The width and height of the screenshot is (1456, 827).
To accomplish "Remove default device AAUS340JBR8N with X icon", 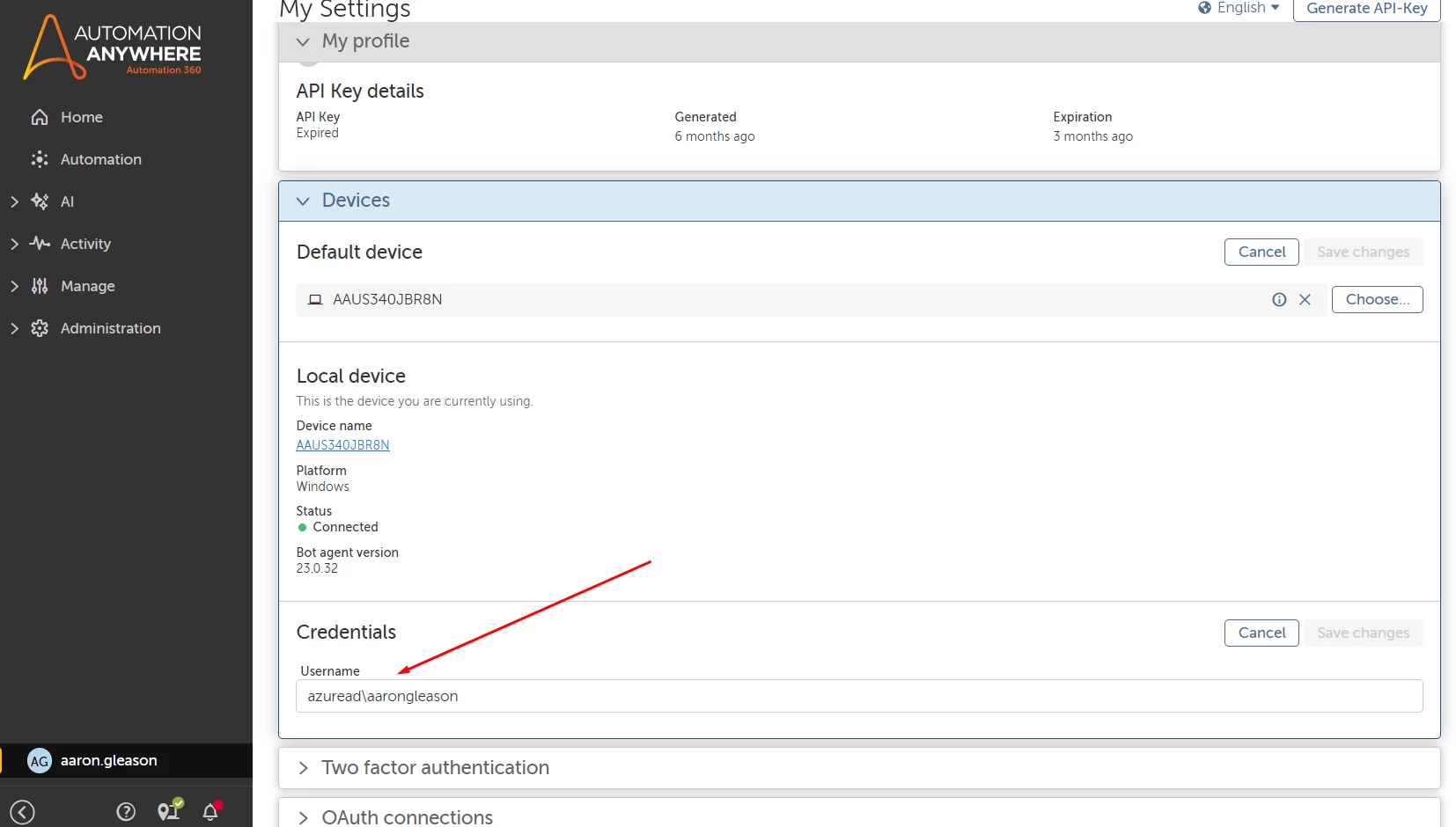I will pos(1305,300).
